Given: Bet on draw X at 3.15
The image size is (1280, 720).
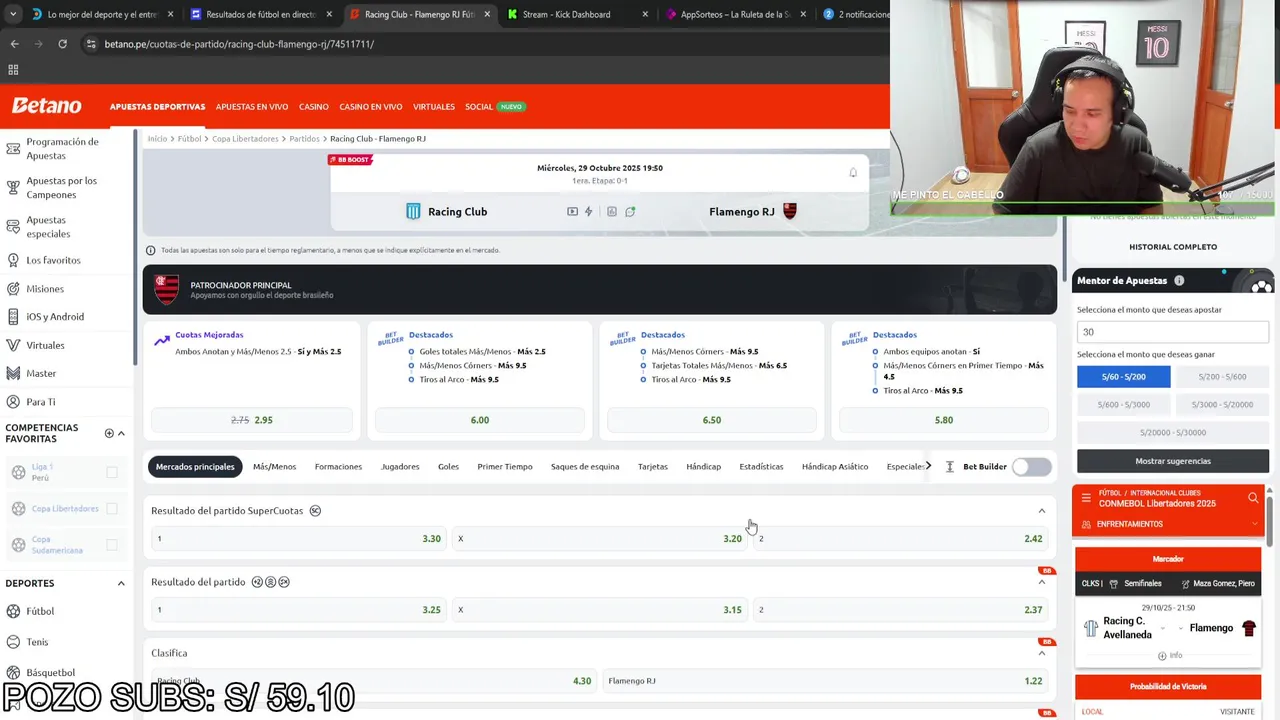Looking at the screenshot, I should (599, 610).
